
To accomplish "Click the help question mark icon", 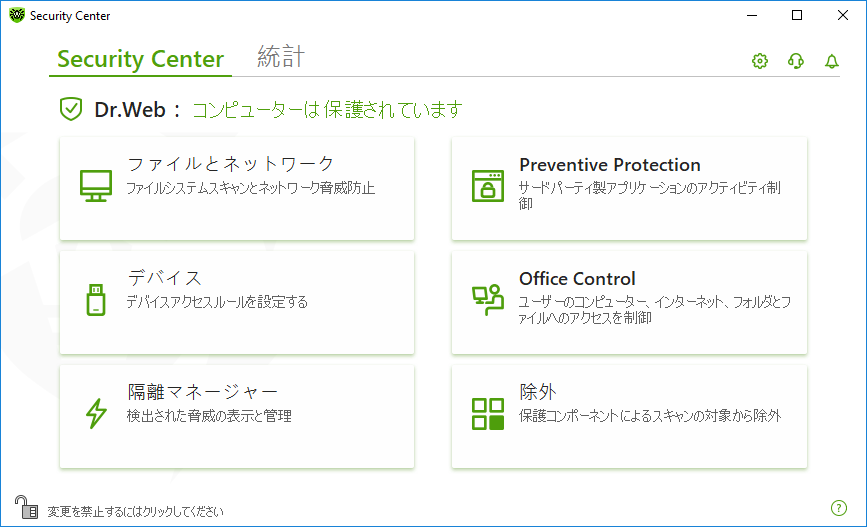I will click(x=839, y=508).
